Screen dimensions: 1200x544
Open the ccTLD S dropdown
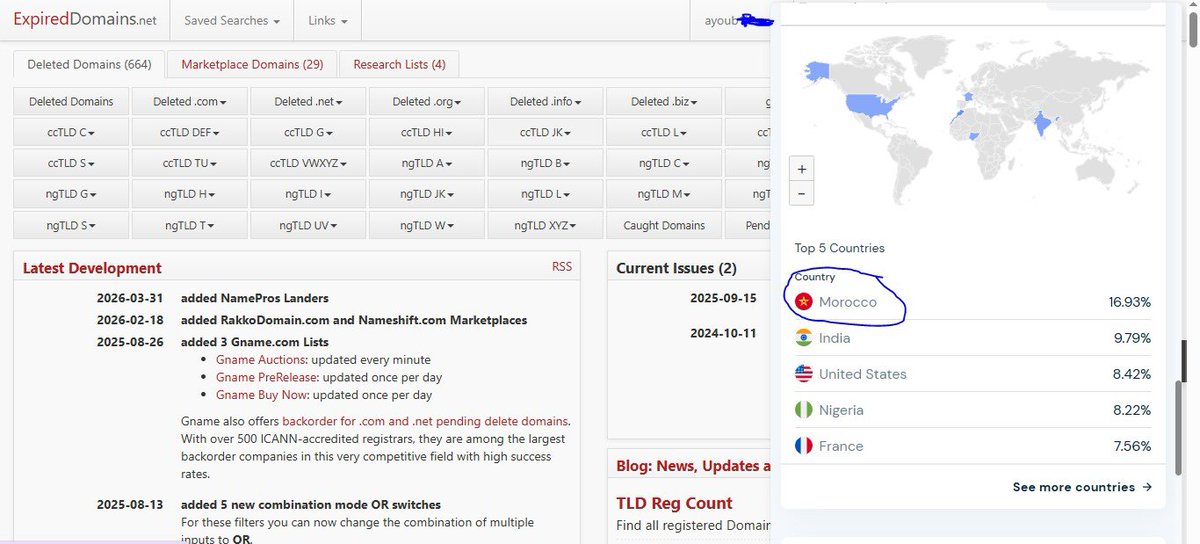[71, 163]
